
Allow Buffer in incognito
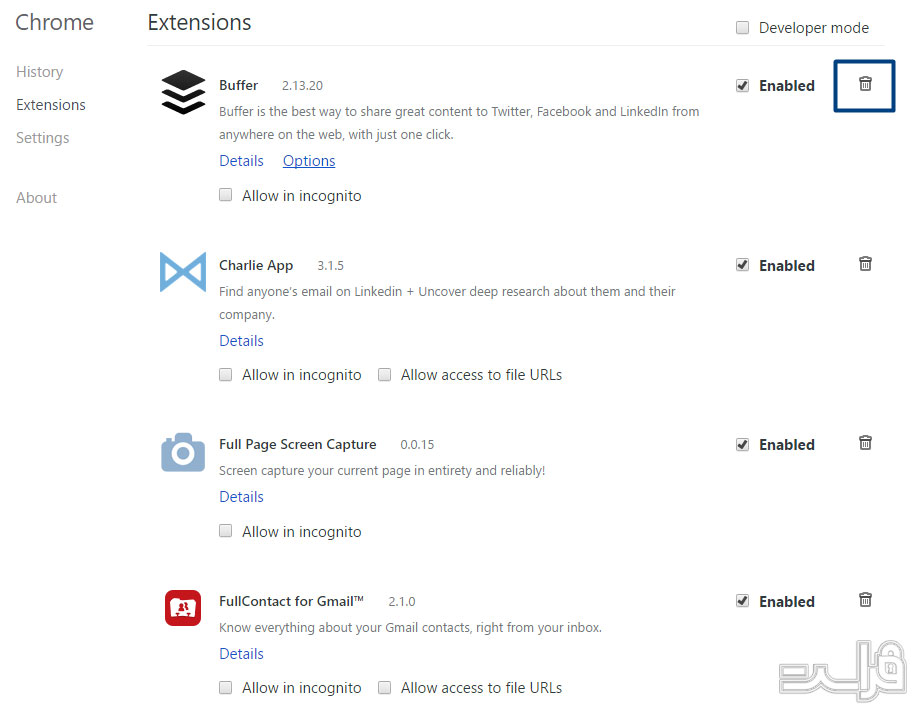coord(226,195)
